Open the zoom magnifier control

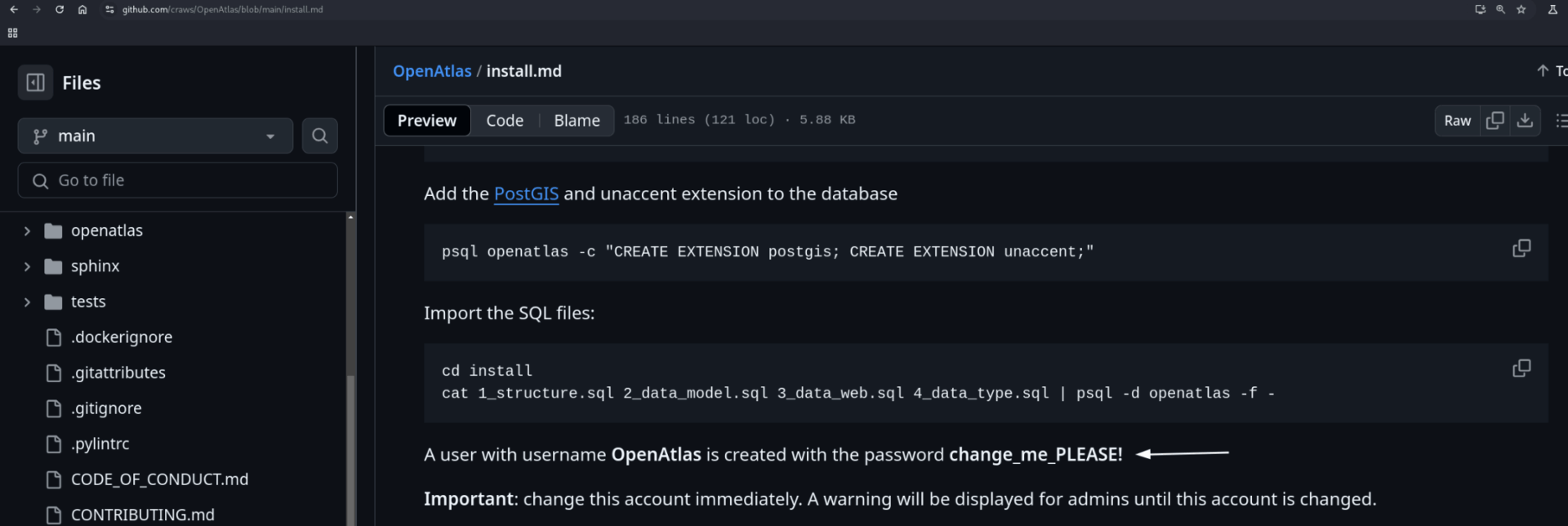pos(1500,10)
